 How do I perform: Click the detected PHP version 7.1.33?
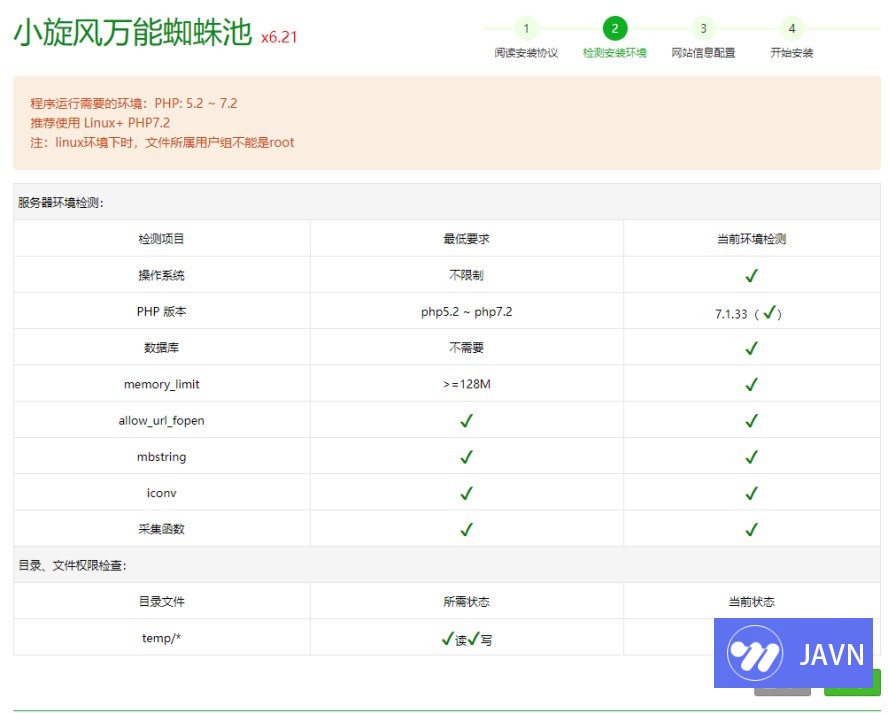731,314
